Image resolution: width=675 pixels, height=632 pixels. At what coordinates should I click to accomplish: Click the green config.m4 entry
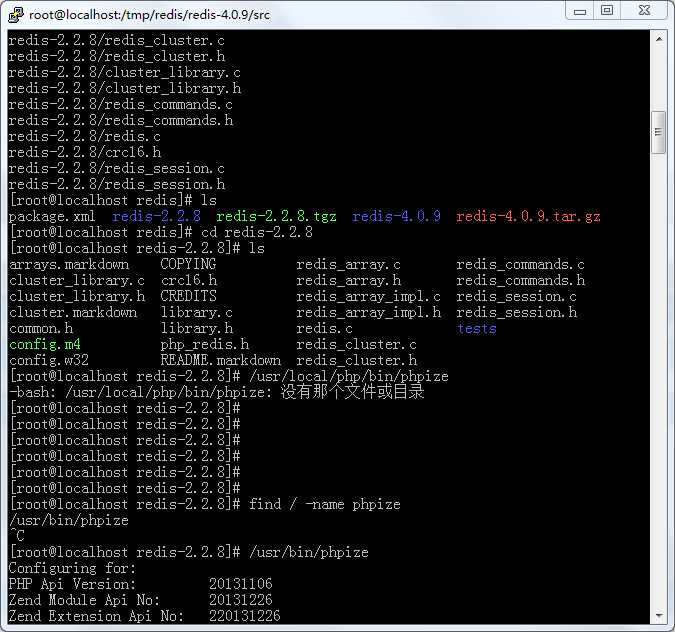(44, 344)
